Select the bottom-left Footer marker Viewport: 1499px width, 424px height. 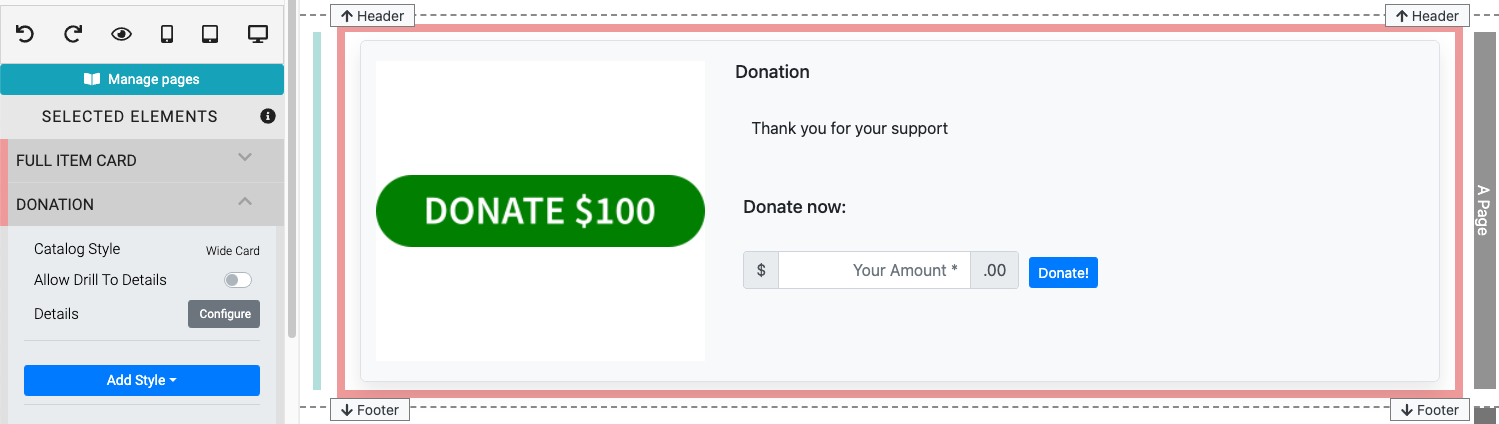[x=370, y=410]
